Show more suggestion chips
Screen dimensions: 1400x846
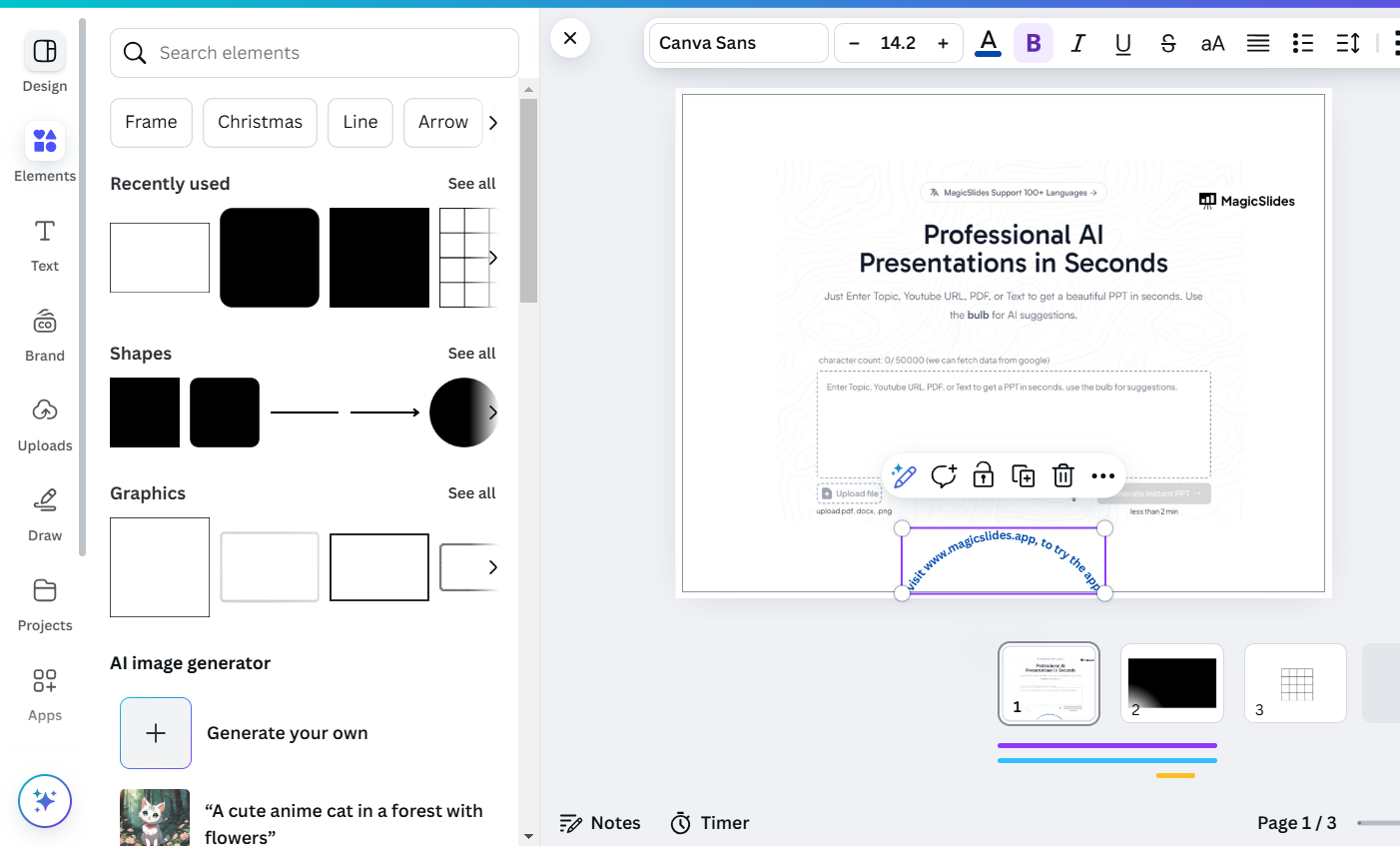493,123
